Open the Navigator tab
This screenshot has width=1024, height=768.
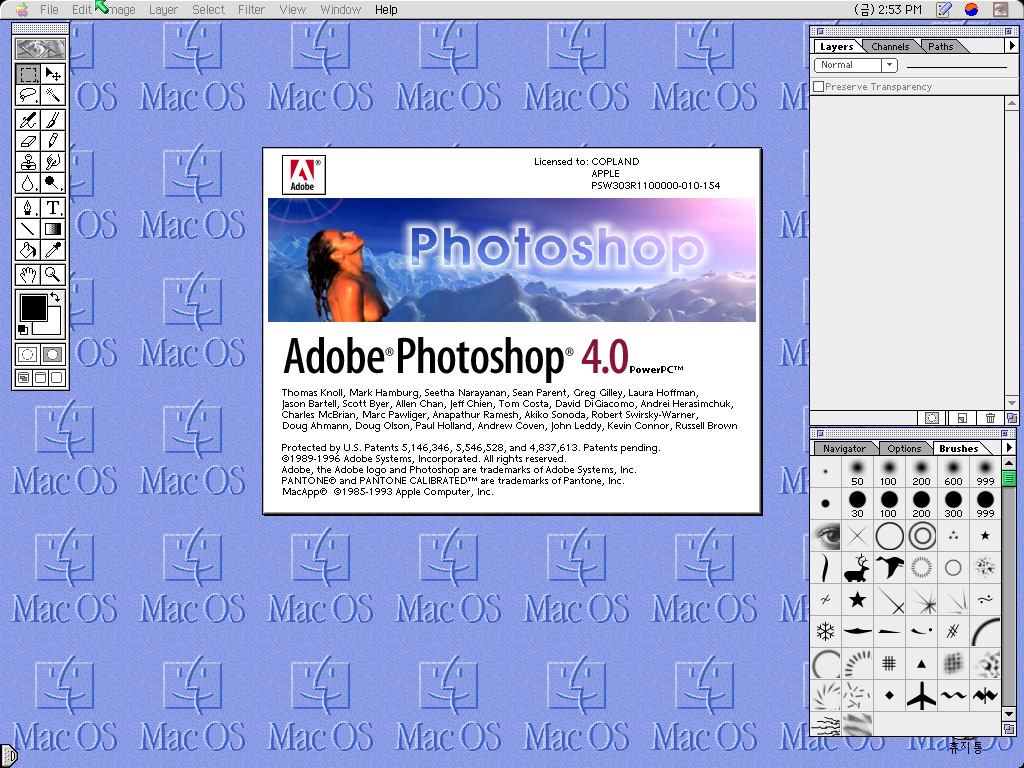[x=844, y=449]
